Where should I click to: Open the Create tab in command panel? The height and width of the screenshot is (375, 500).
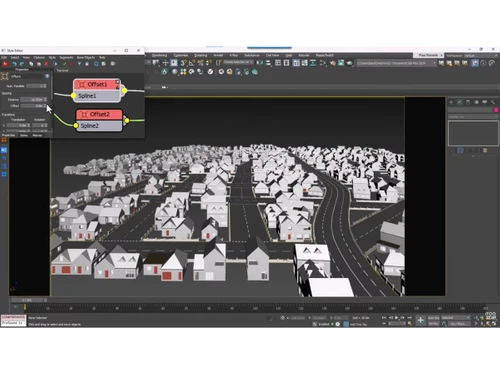(451, 102)
